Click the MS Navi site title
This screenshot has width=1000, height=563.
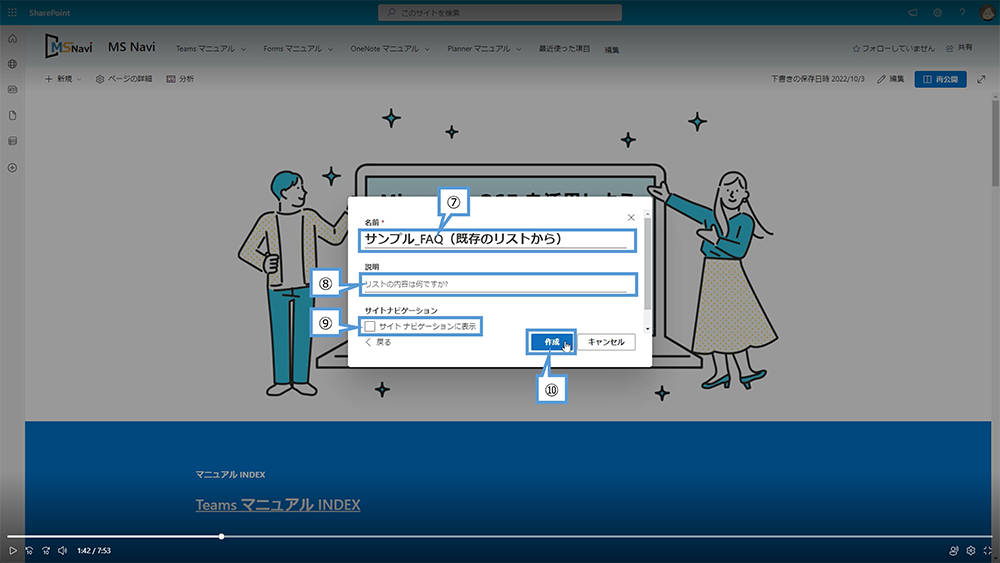131,47
